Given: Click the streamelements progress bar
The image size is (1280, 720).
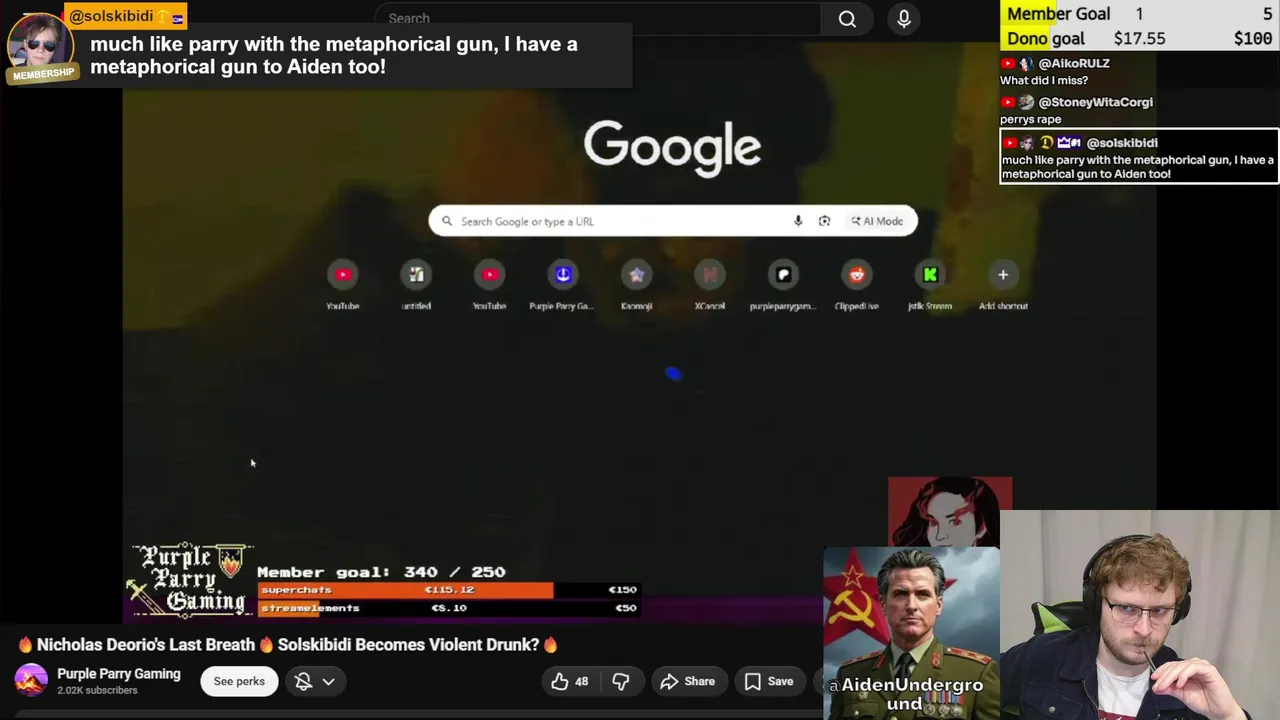Looking at the screenshot, I should pos(448,608).
